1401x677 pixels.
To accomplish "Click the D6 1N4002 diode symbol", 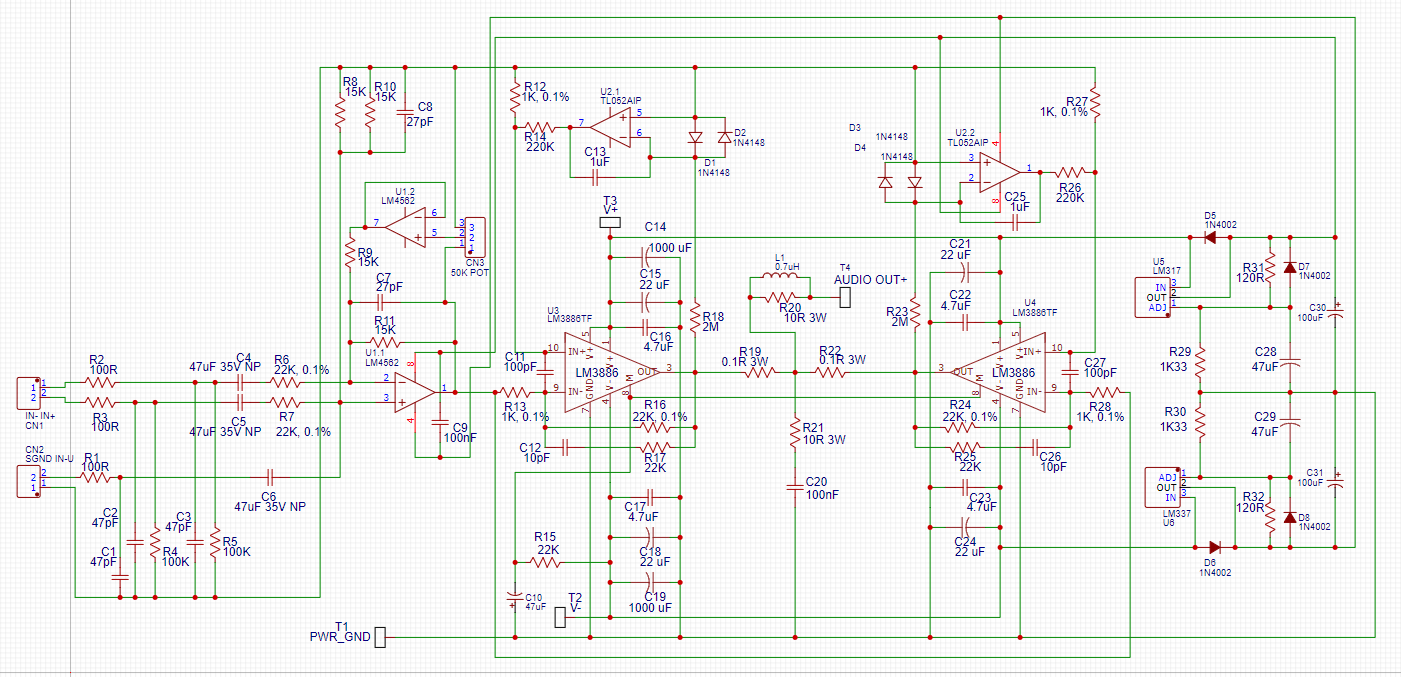I will [1213, 547].
